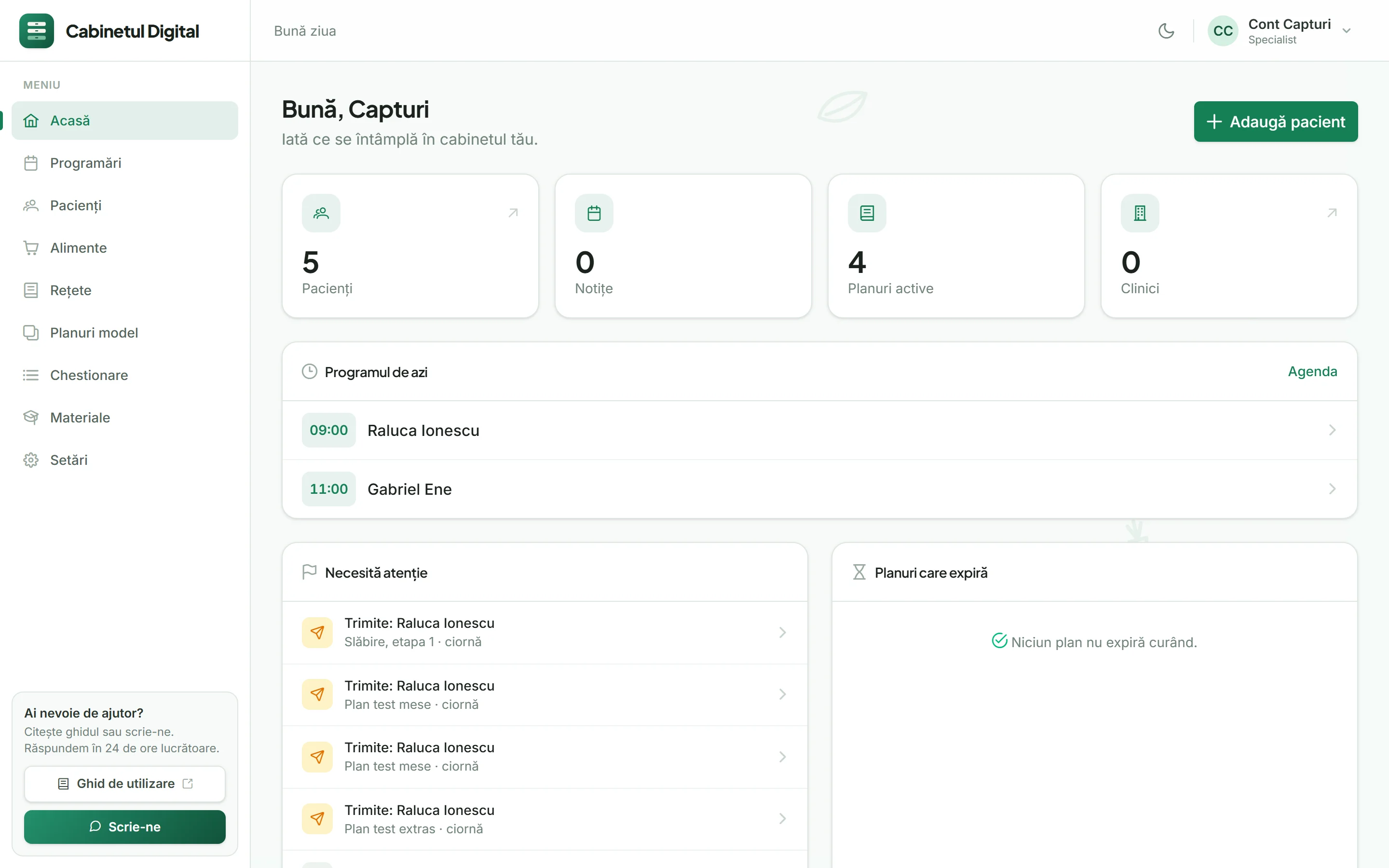Expand the Plan test extras row chevron
This screenshot has width=1389, height=868.
(782, 819)
